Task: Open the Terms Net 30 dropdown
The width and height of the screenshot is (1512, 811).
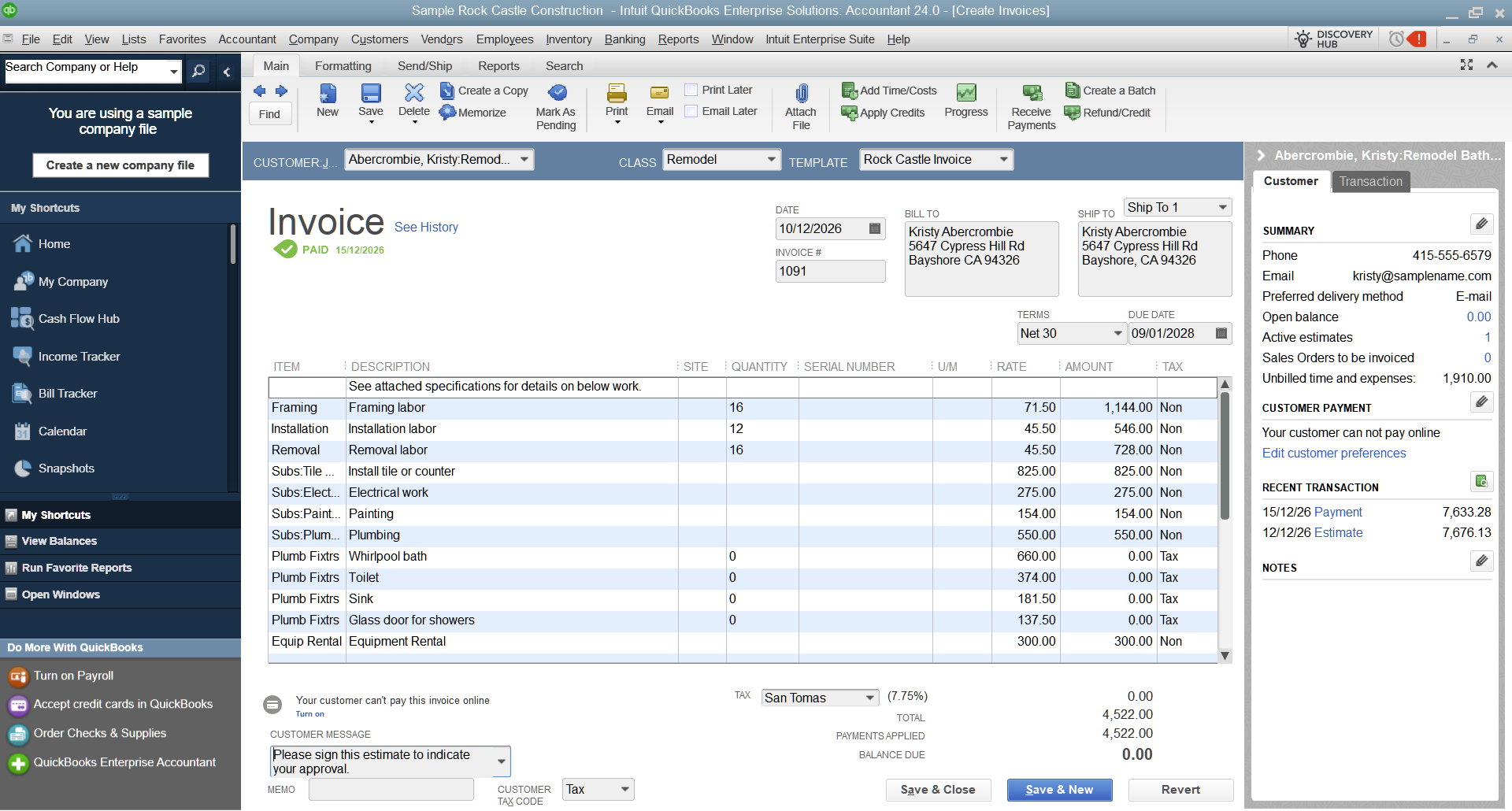Action: [x=1117, y=333]
